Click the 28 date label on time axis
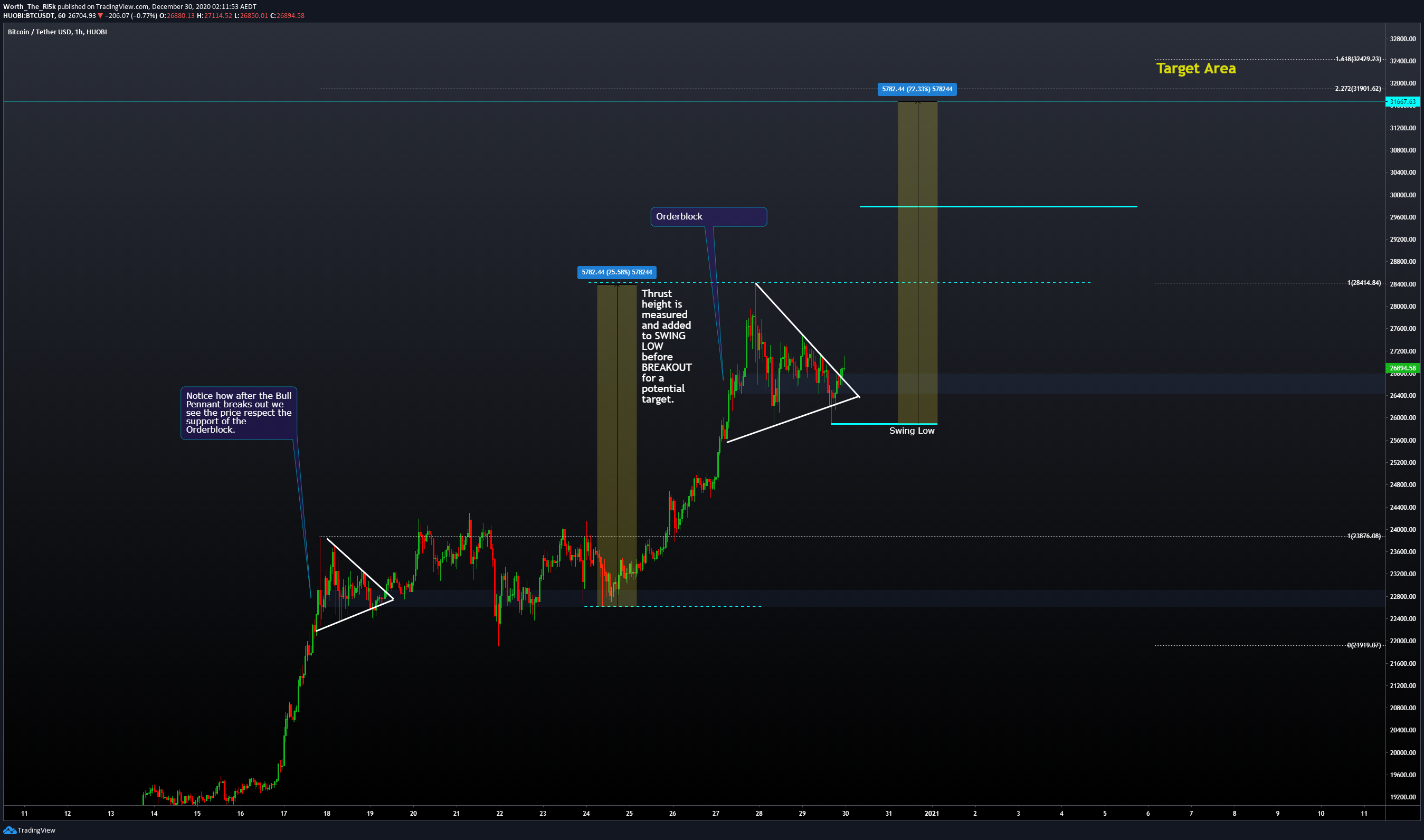 (759, 814)
